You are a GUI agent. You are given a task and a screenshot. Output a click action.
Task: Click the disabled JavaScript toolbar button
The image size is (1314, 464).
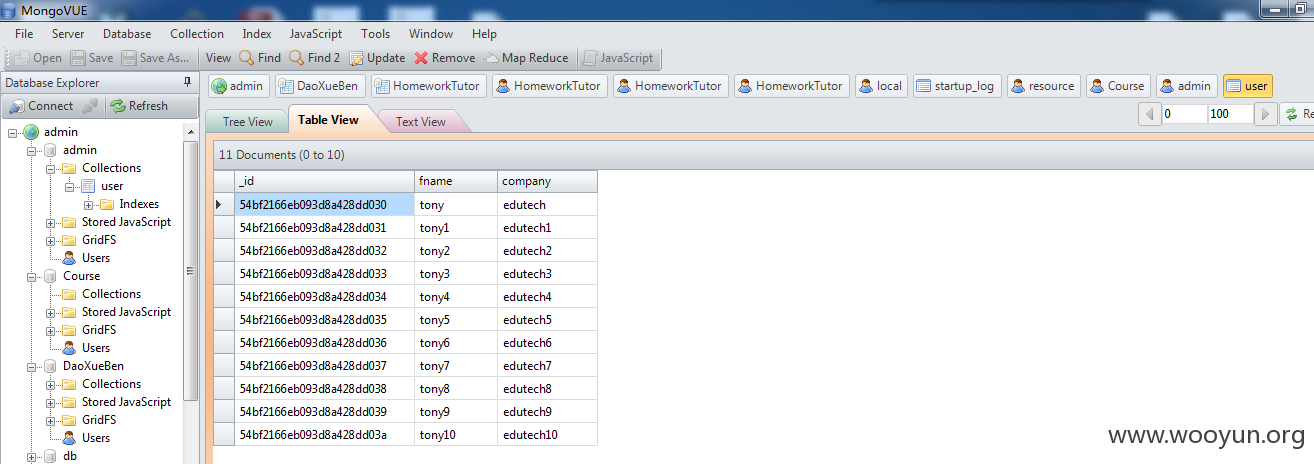618,58
